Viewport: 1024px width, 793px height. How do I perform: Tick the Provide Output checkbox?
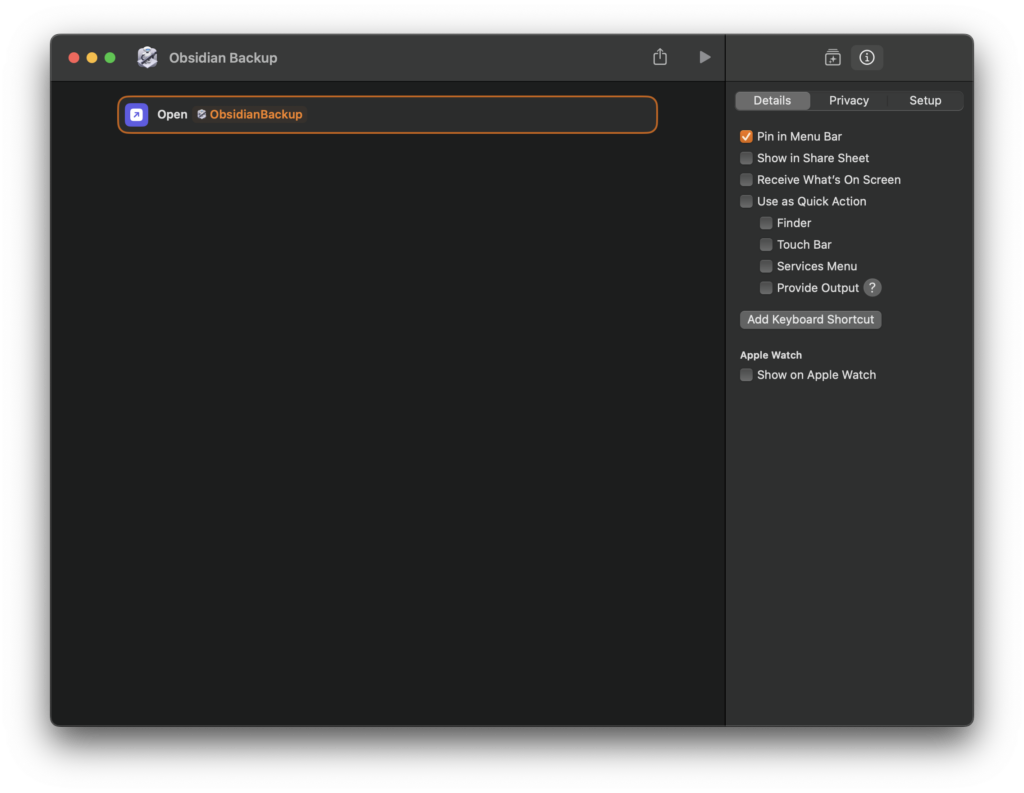click(x=766, y=287)
